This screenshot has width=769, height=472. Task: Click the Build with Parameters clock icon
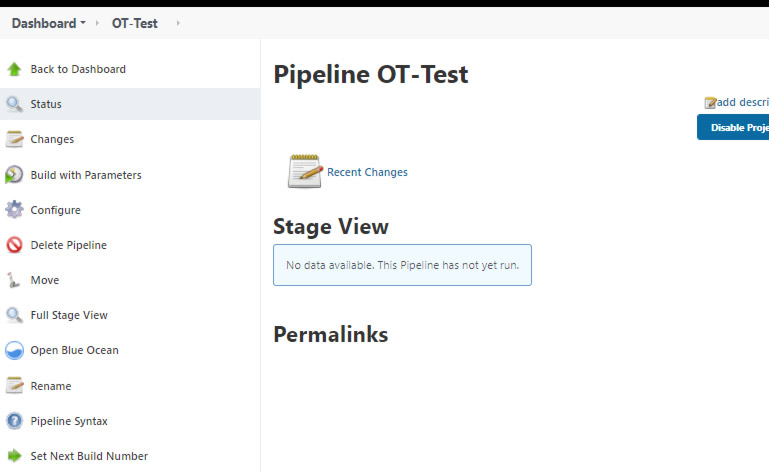tap(14, 175)
